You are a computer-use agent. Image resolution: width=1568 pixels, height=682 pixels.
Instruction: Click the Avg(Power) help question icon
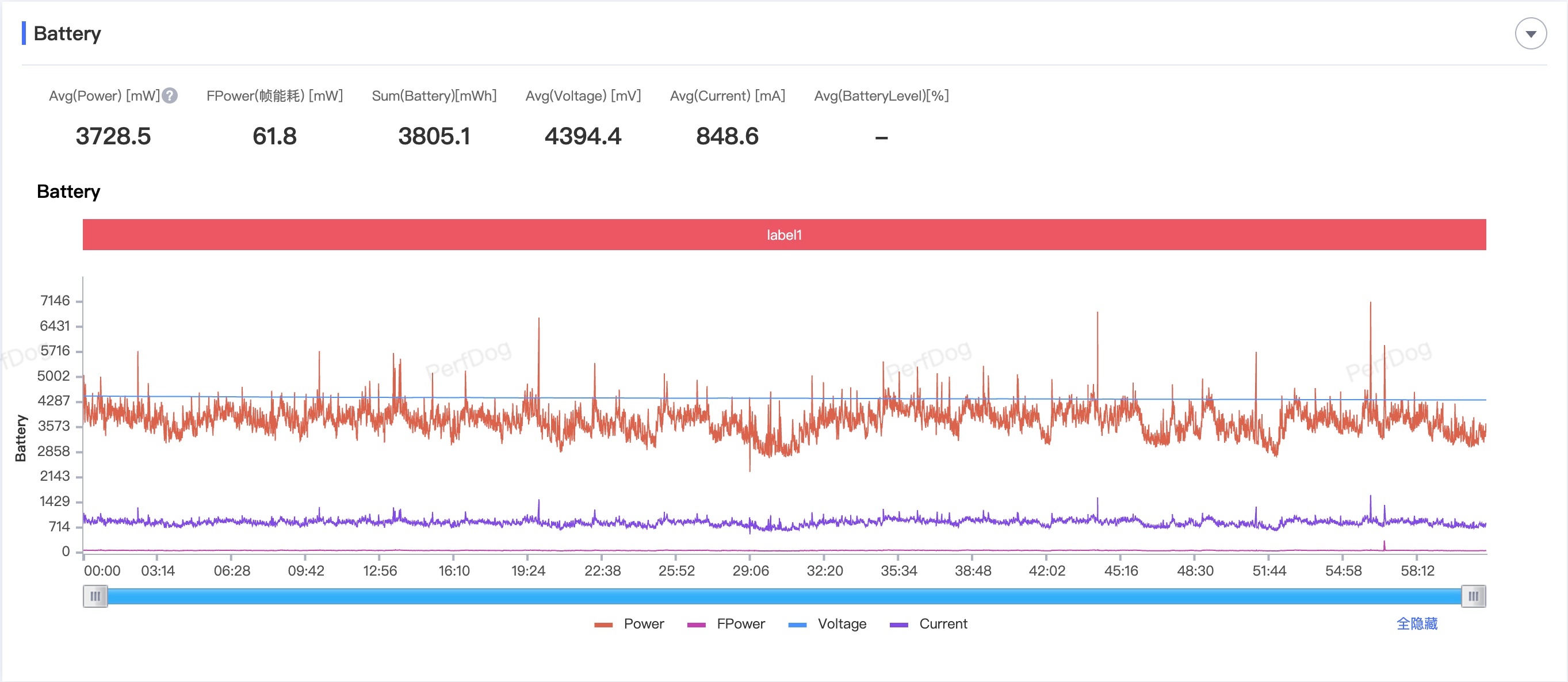[170, 95]
